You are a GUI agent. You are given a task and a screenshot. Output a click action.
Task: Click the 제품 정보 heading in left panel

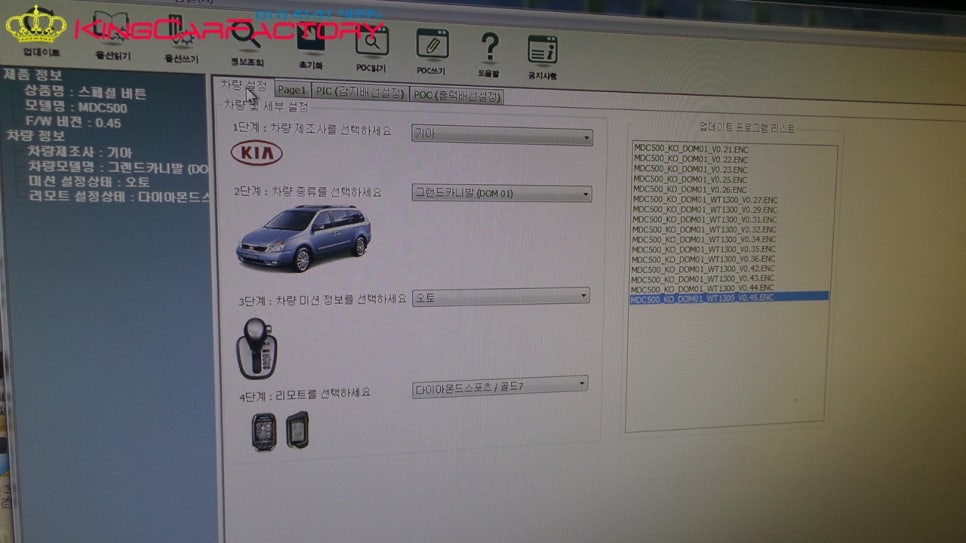click(x=33, y=75)
